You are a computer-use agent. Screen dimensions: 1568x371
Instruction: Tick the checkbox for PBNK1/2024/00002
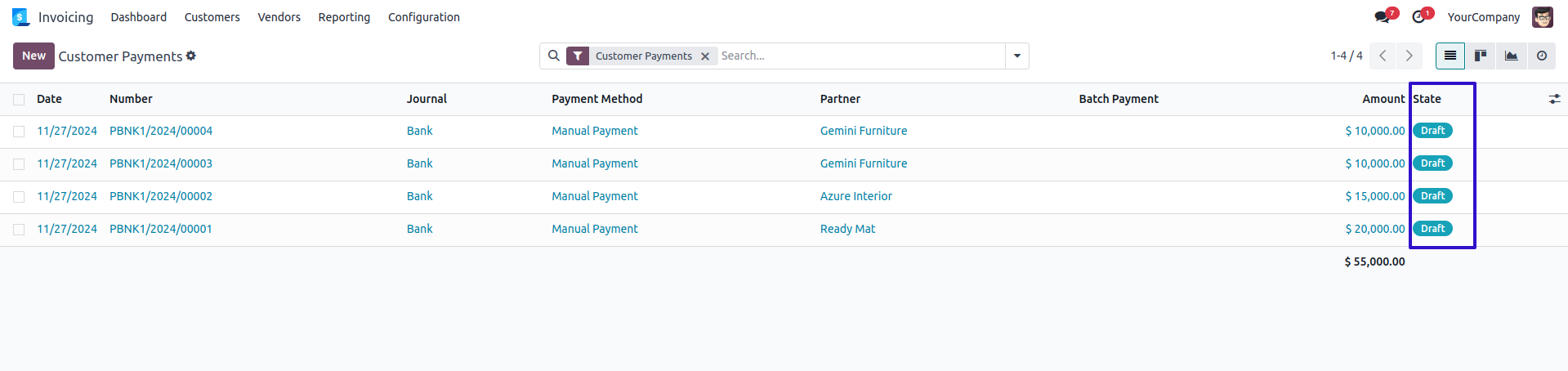coord(19,197)
